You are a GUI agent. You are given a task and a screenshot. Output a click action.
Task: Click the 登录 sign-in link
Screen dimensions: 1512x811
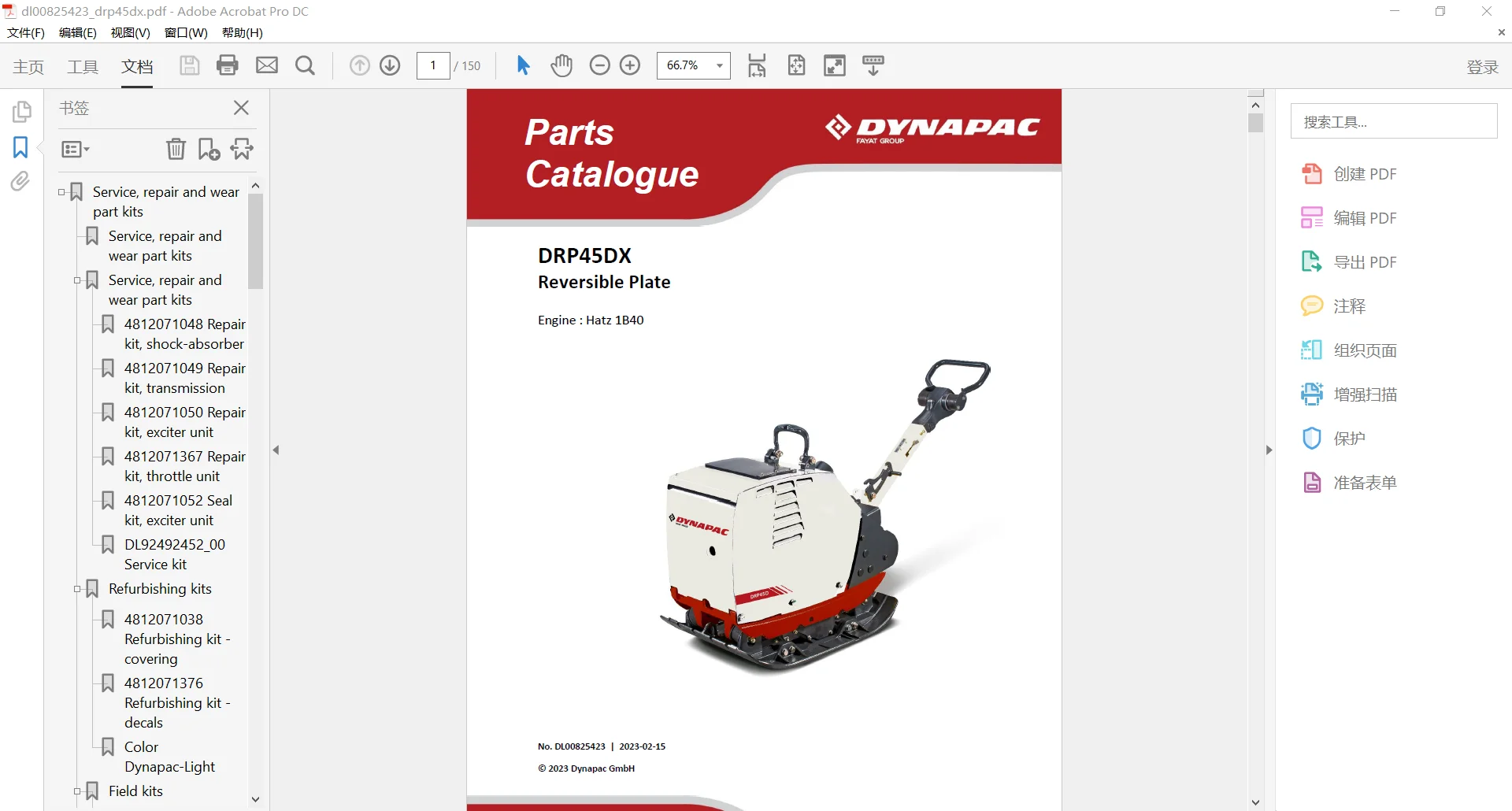[1482, 67]
